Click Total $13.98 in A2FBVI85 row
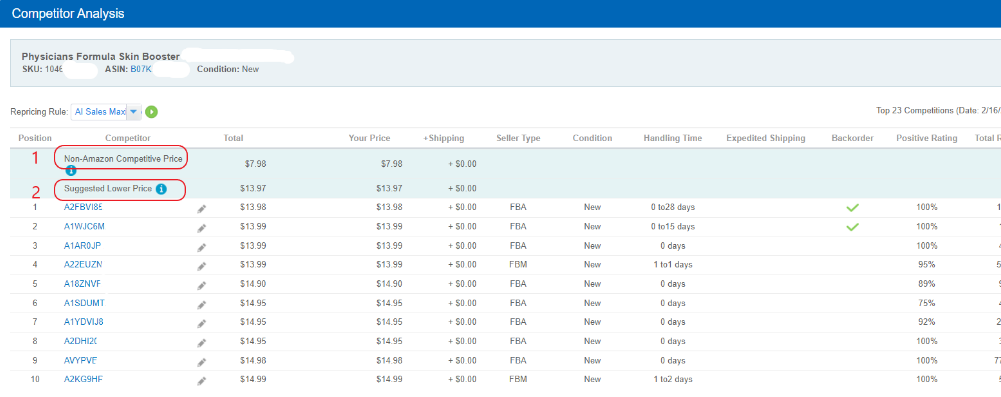Screen dimensions: 1001x397 [253, 207]
